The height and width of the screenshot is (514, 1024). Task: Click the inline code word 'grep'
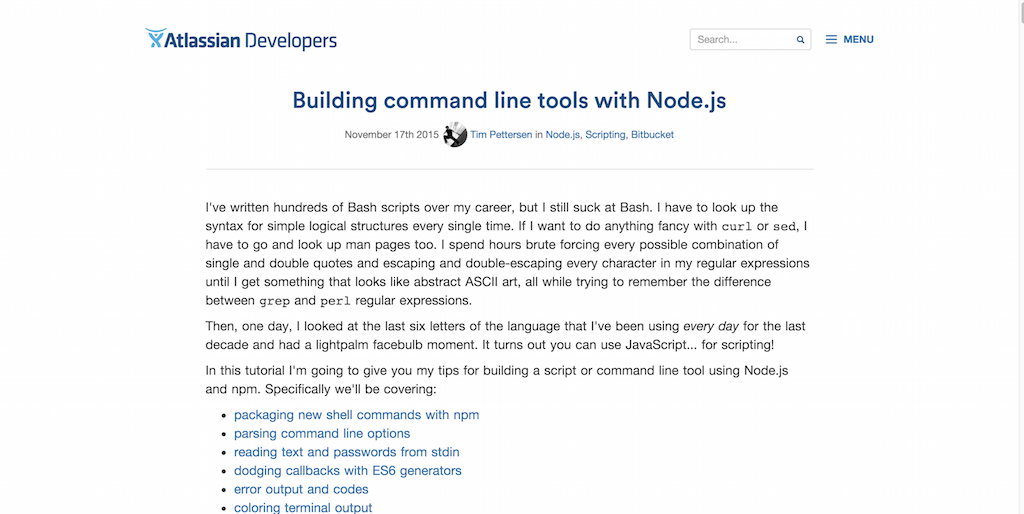tap(275, 301)
